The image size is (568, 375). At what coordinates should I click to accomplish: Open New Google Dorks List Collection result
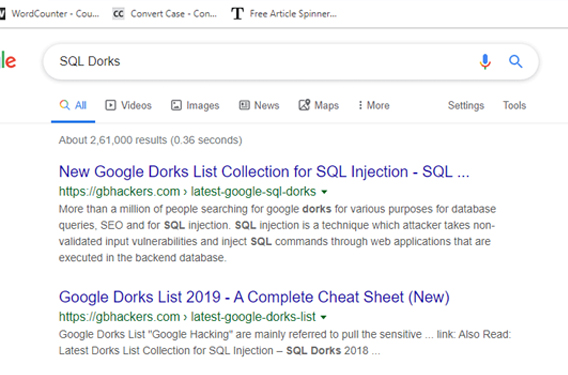tap(264, 172)
